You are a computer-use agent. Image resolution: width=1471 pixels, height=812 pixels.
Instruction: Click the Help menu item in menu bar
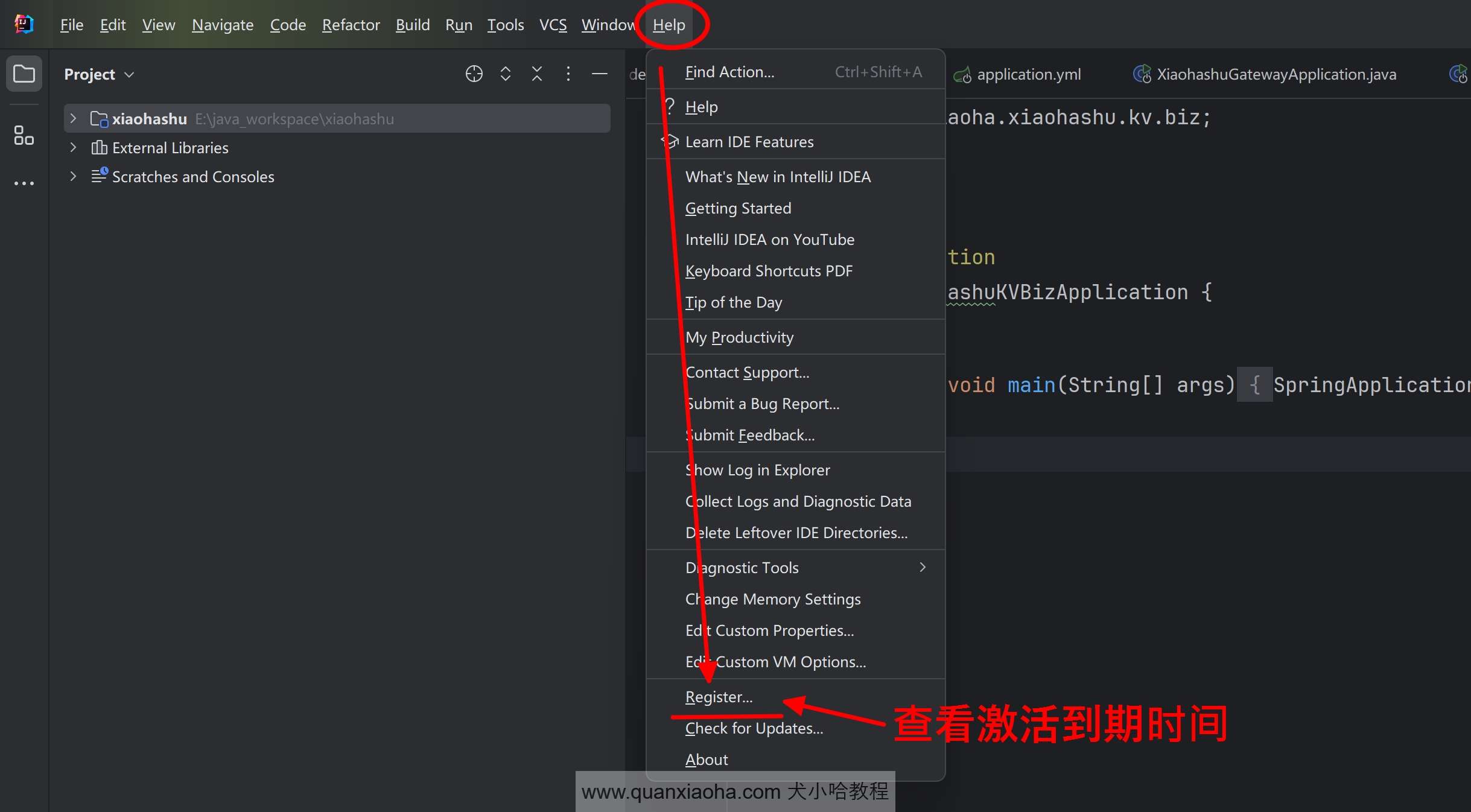click(x=669, y=24)
